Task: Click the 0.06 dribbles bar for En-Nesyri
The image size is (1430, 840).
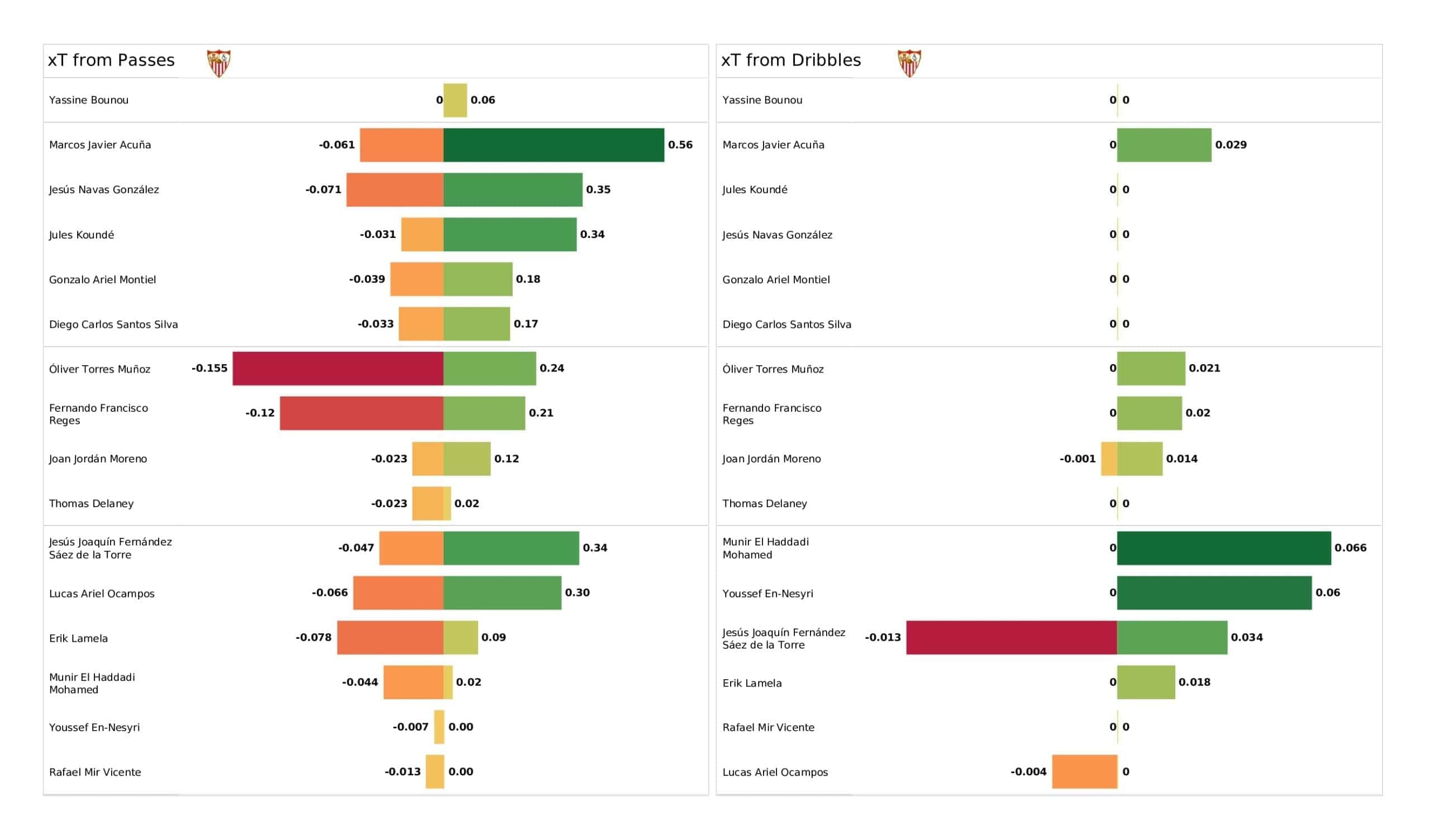Action: [1214, 593]
